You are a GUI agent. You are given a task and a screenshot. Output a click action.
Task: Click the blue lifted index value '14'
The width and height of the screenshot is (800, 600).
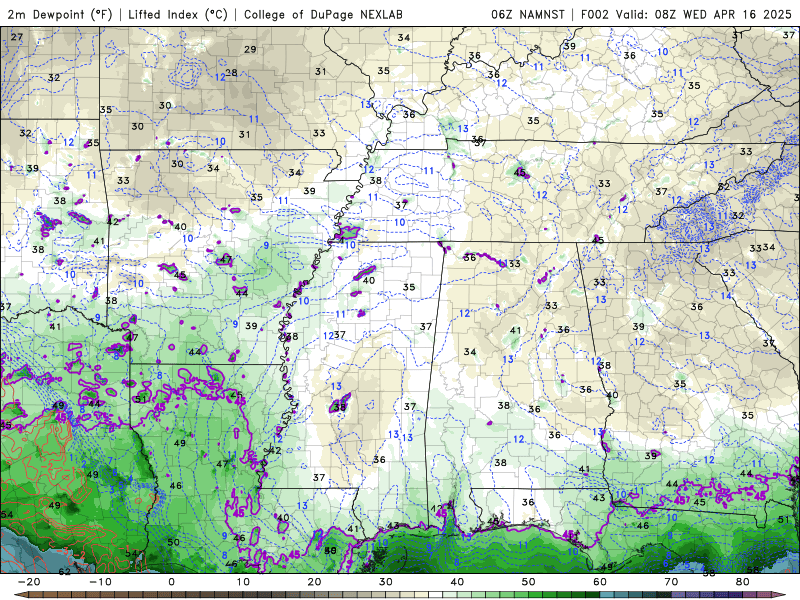pos(726,296)
